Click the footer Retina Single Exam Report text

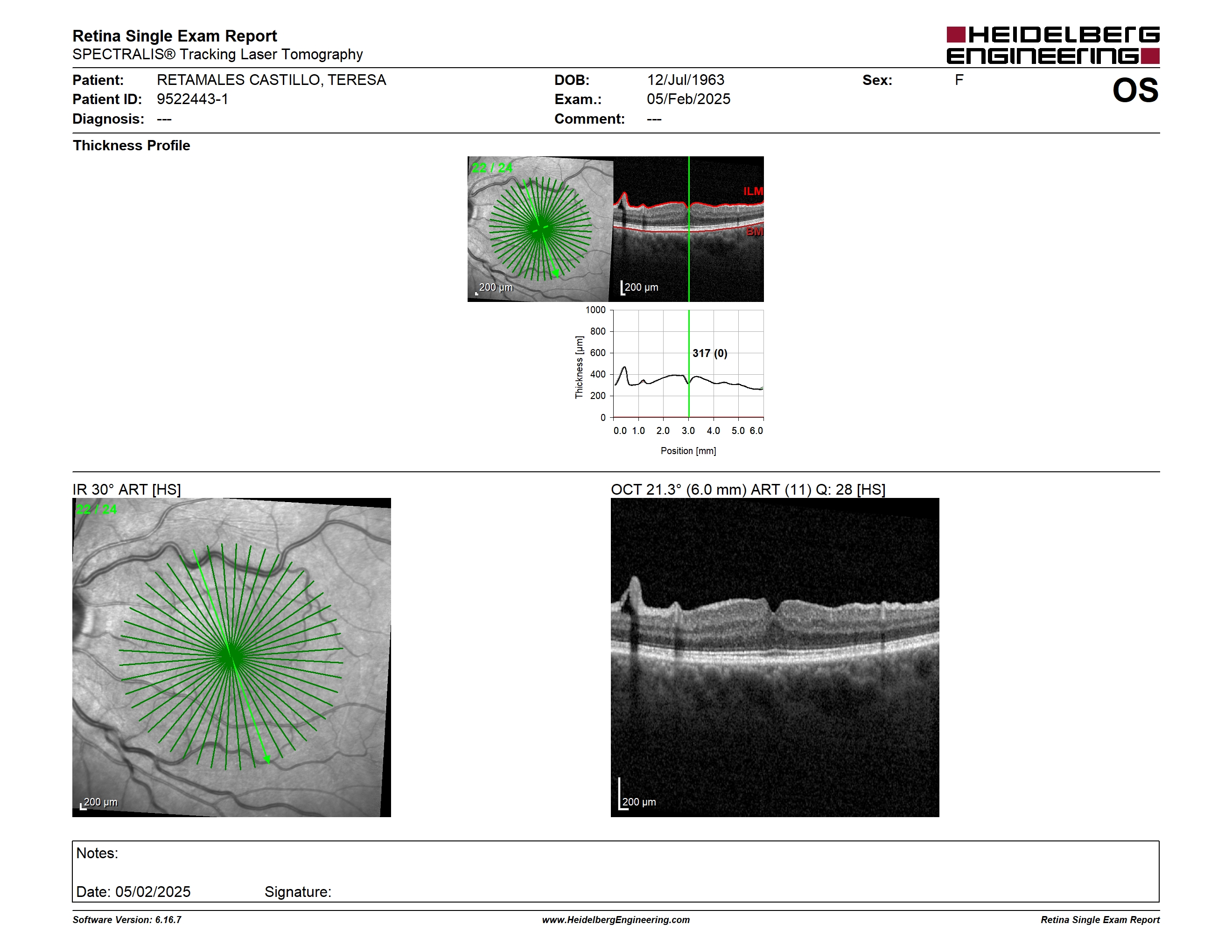tap(1100, 920)
